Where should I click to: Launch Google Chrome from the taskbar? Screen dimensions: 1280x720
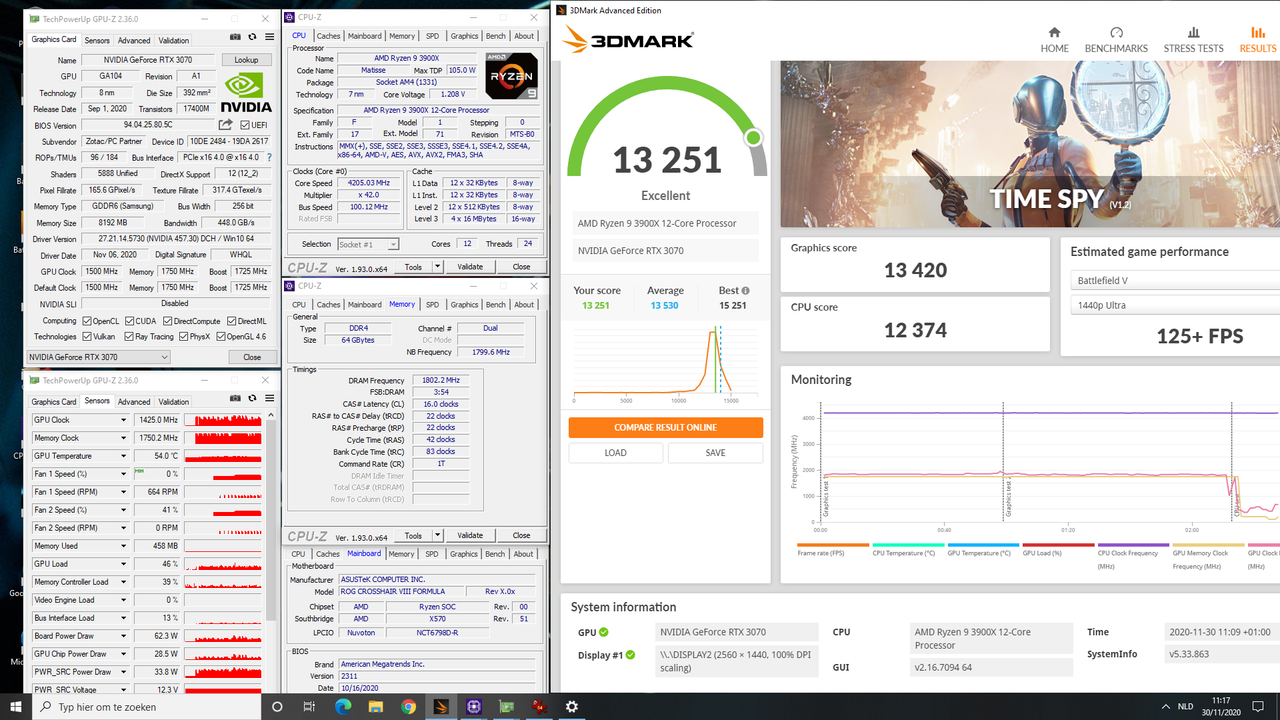[408, 706]
